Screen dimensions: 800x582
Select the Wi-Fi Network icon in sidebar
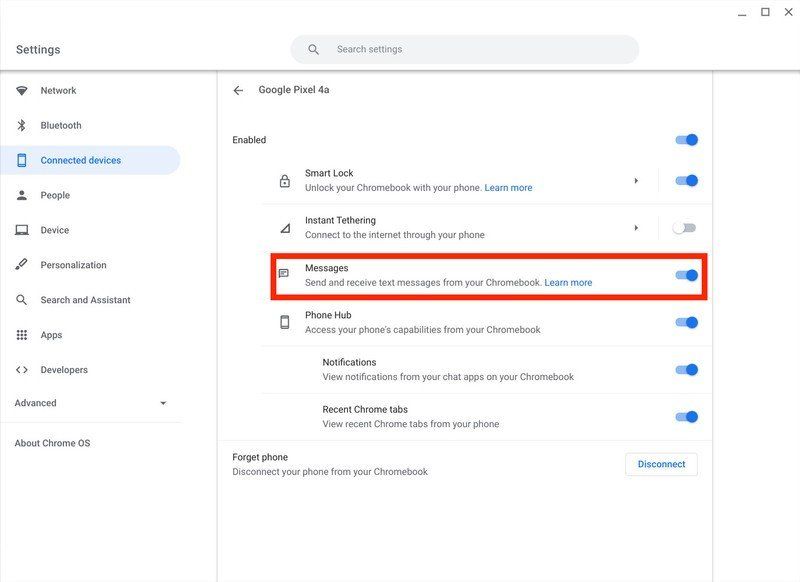pyautogui.click(x=23, y=90)
